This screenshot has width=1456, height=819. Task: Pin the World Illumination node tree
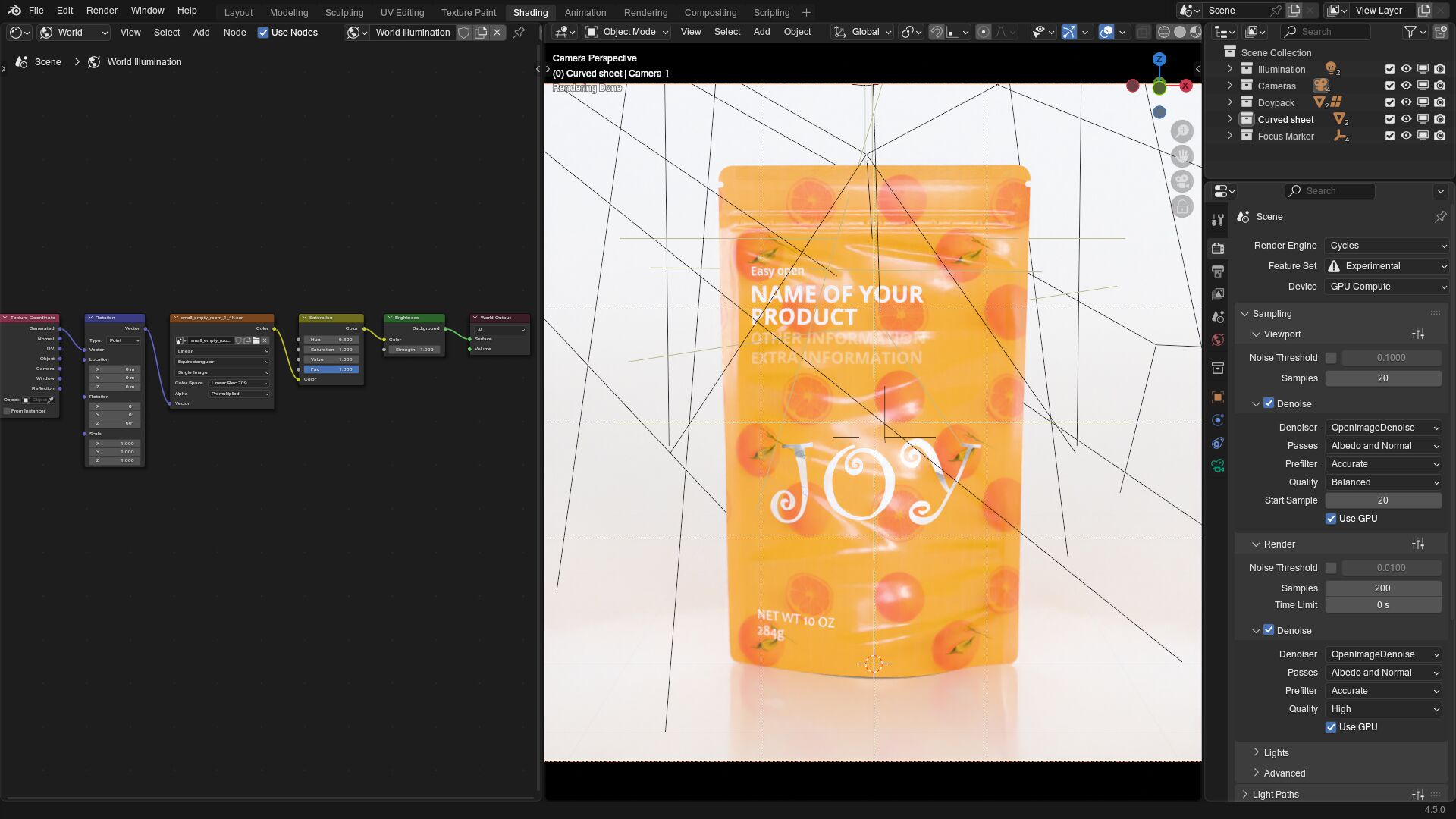point(519,33)
